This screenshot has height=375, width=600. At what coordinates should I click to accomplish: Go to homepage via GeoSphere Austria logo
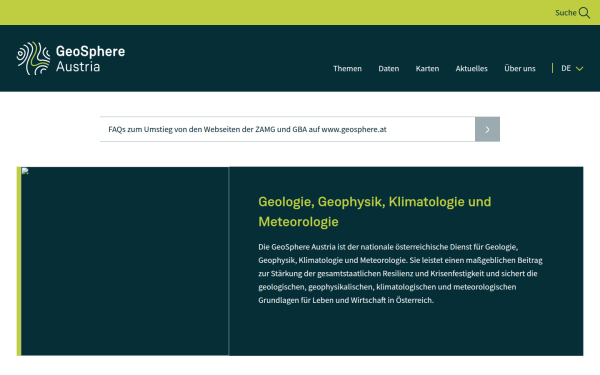pos(71,58)
